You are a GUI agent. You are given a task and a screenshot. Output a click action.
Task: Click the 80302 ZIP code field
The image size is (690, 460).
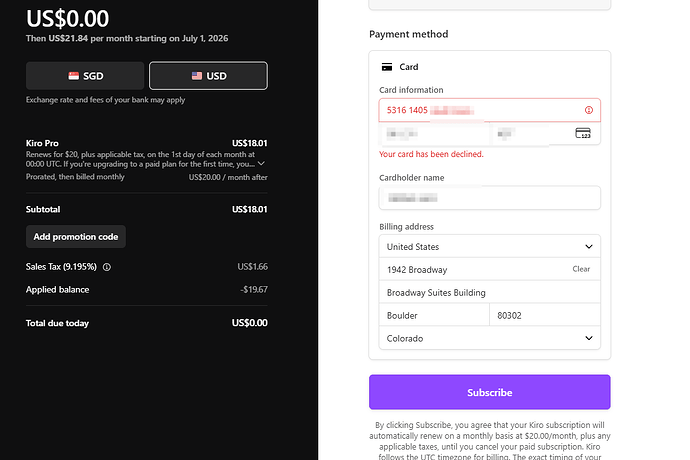tap(545, 315)
